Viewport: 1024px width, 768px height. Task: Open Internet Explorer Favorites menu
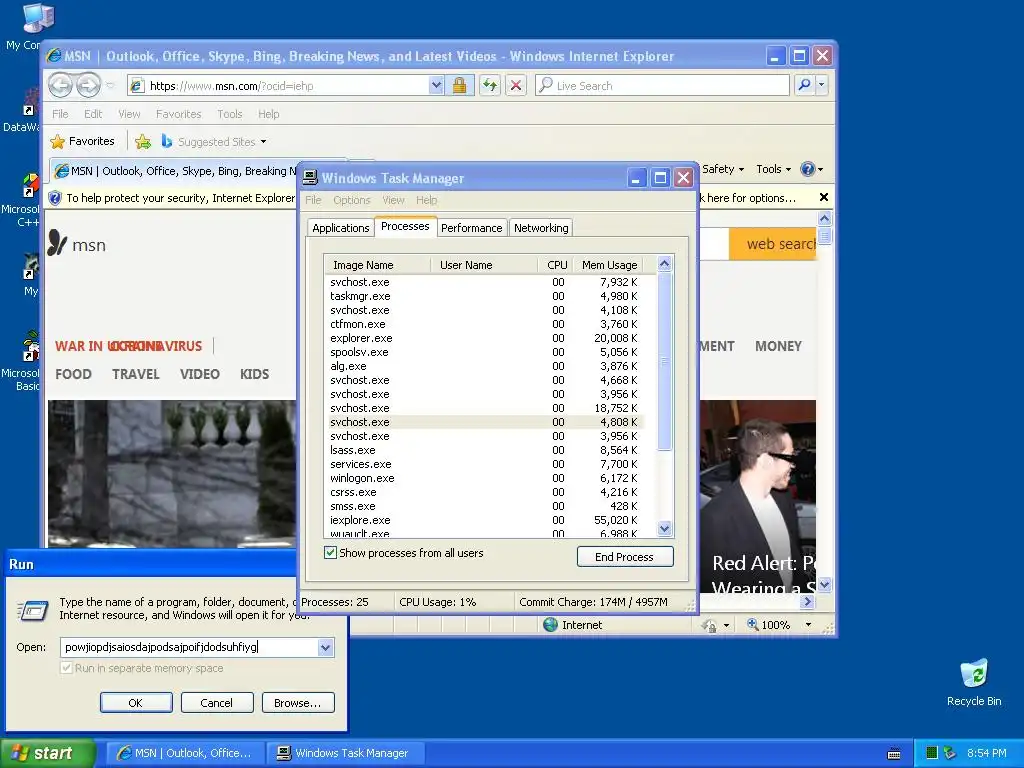tap(178, 114)
